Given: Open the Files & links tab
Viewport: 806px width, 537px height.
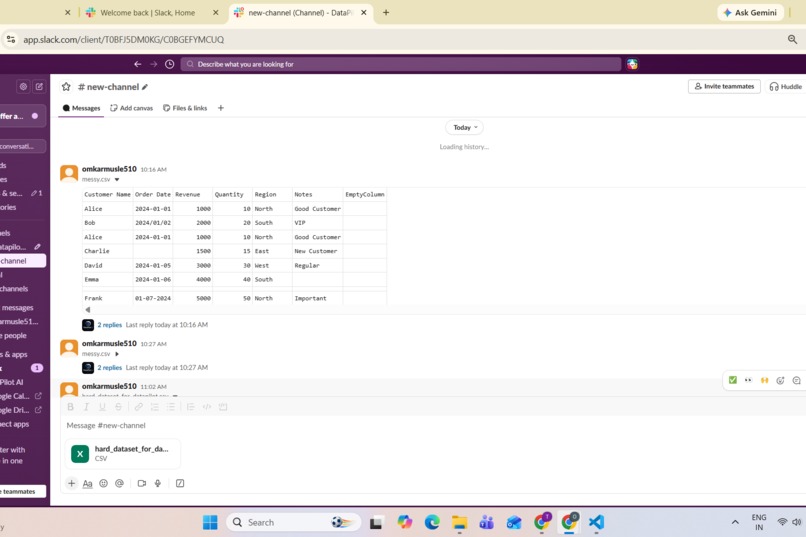Looking at the screenshot, I should 185,108.
